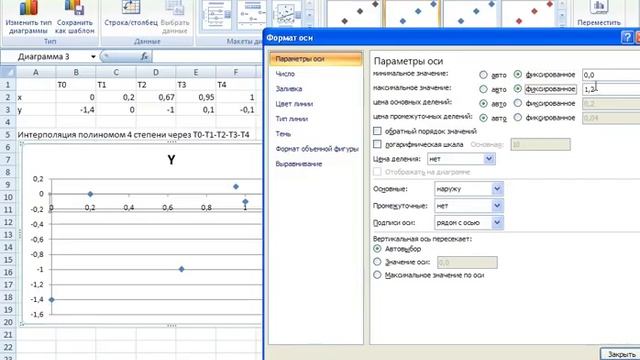Click the Select data icon

coord(175,7)
